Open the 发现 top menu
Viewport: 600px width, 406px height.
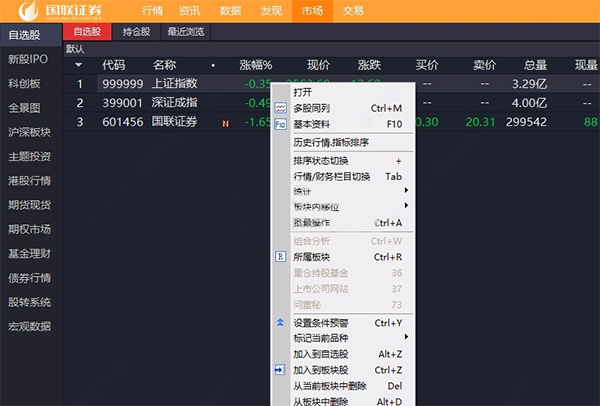[x=271, y=11]
